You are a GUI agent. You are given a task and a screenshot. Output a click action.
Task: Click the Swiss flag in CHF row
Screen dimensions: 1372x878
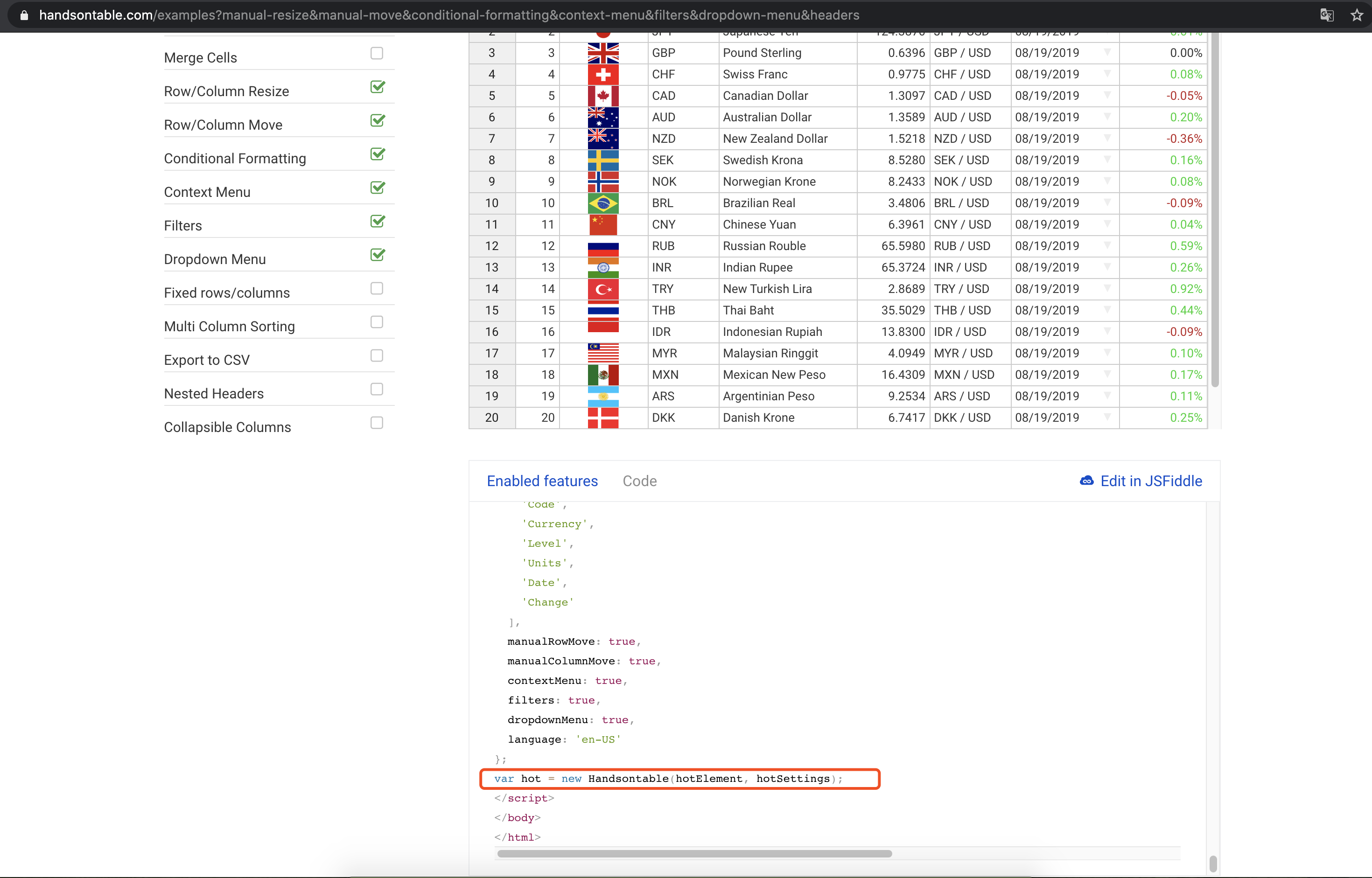[x=603, y=74]
